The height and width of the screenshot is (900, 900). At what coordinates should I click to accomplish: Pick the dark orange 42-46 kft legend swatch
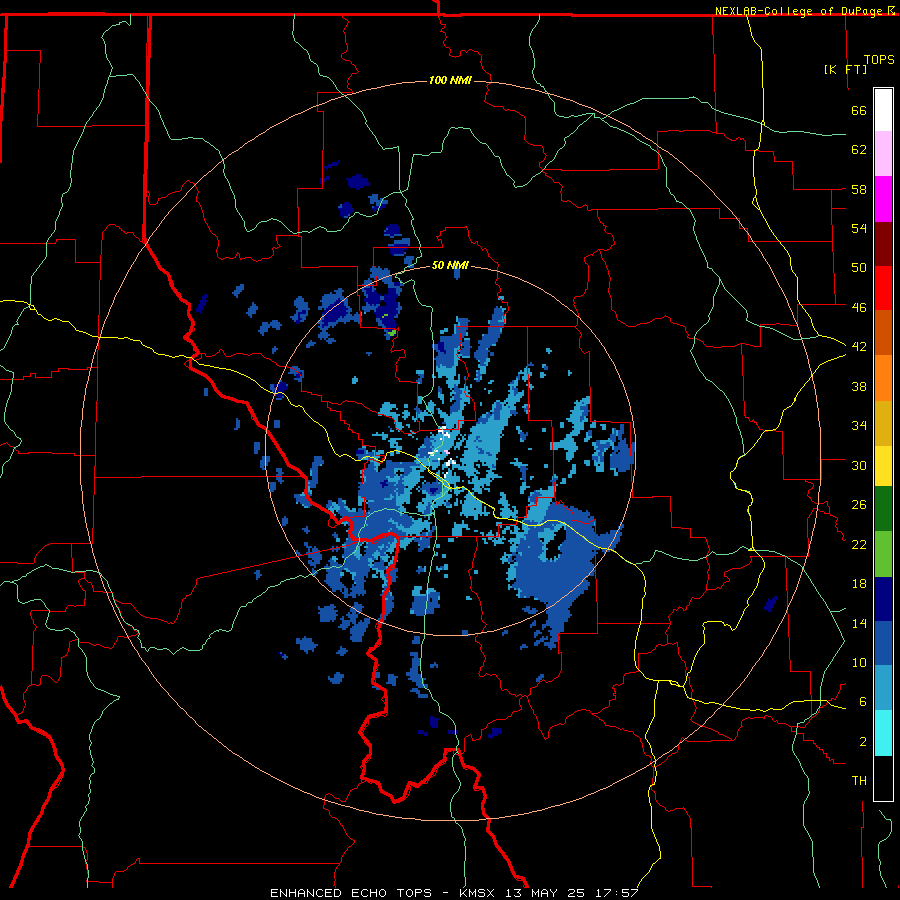click(x=883, y=333)
